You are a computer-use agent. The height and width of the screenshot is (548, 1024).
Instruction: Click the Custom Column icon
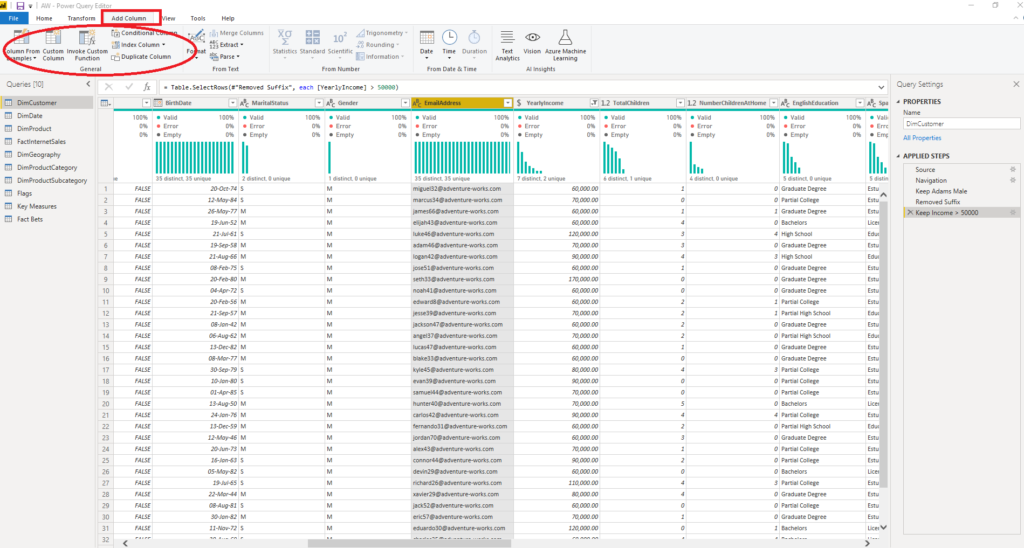pyautogui.click(x=53, y=38)
